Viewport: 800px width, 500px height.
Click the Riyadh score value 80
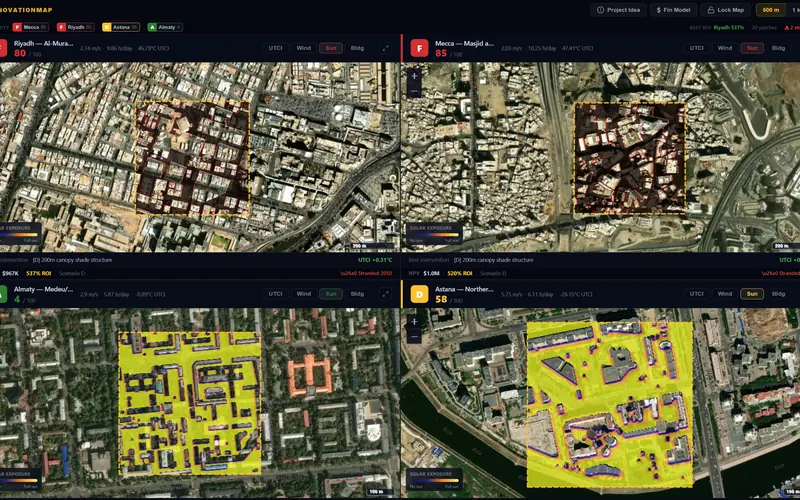coord(20,53)
